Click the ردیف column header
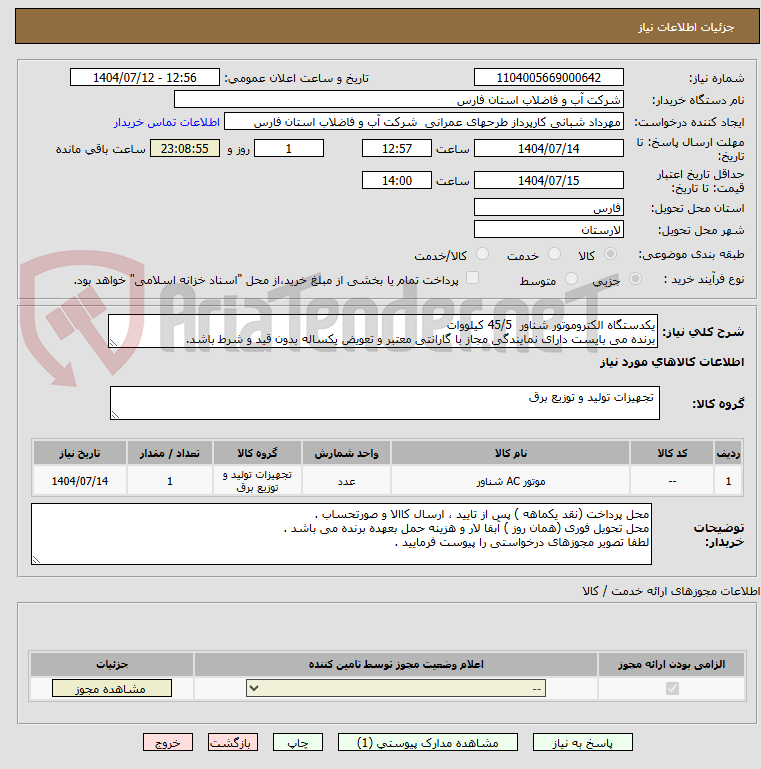 728,453
